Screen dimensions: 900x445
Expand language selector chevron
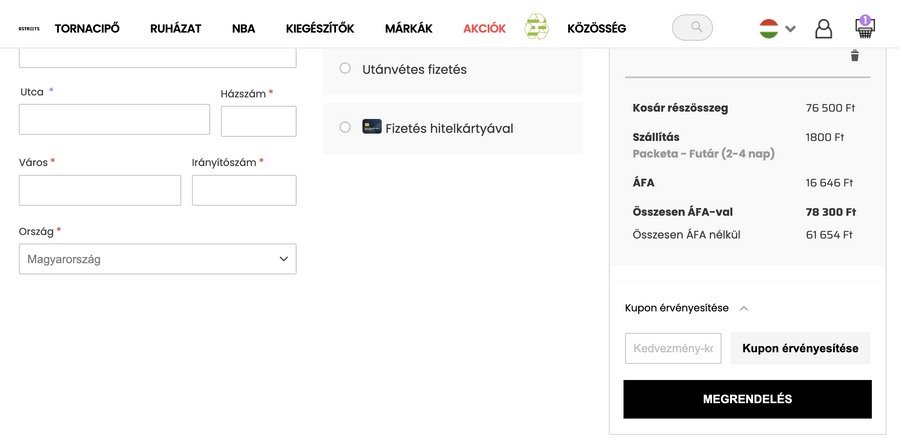[791, 29]
